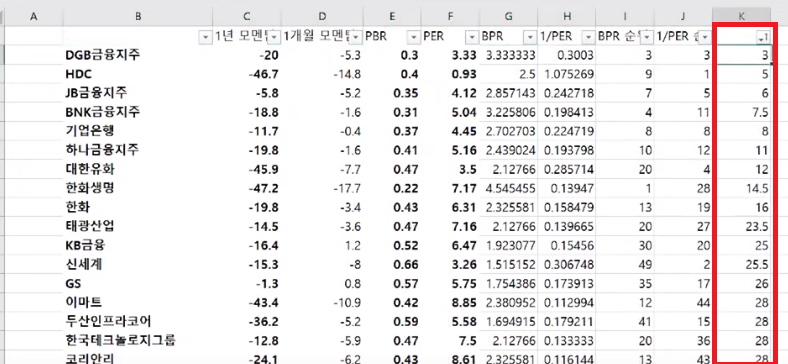Select column H header
The image size is (788, 364).
tap(567, 17)
